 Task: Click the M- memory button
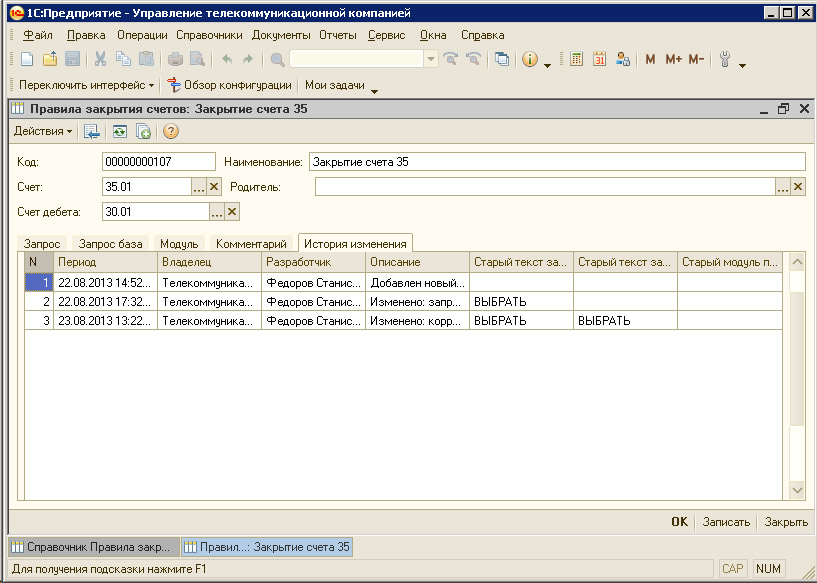[696, 59]
